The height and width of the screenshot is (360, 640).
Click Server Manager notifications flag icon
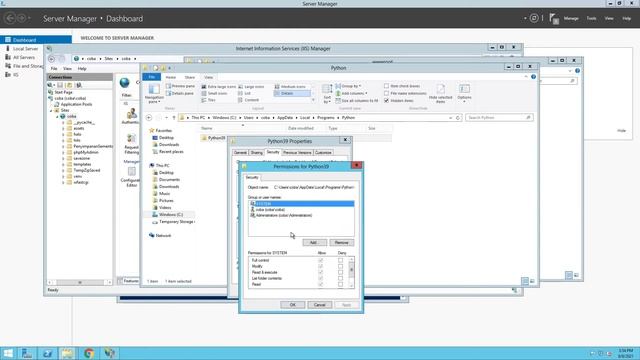[554, 18]
